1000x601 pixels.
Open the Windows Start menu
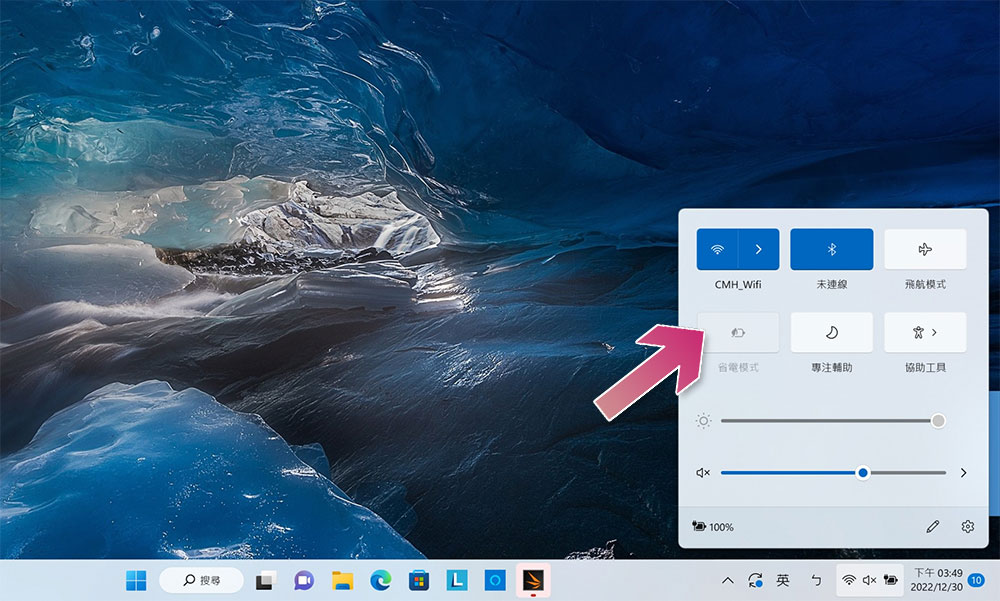click(x=136, y=581)
